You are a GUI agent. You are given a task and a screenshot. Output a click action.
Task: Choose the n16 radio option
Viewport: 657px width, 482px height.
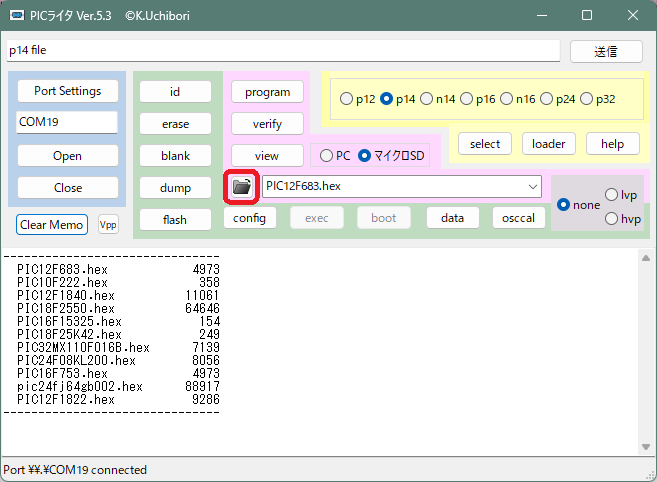506,99
